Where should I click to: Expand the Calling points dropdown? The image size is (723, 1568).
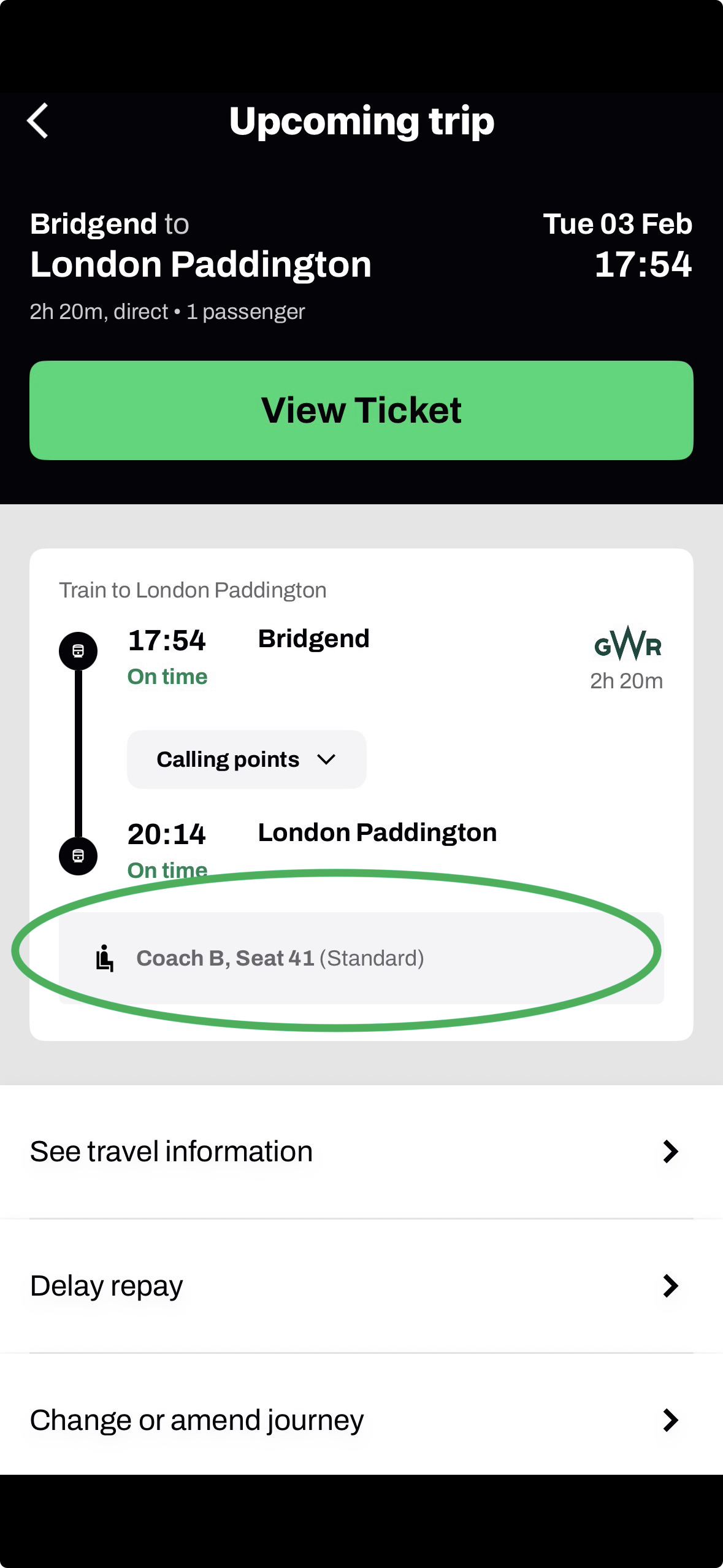click(x=246, y=759)
